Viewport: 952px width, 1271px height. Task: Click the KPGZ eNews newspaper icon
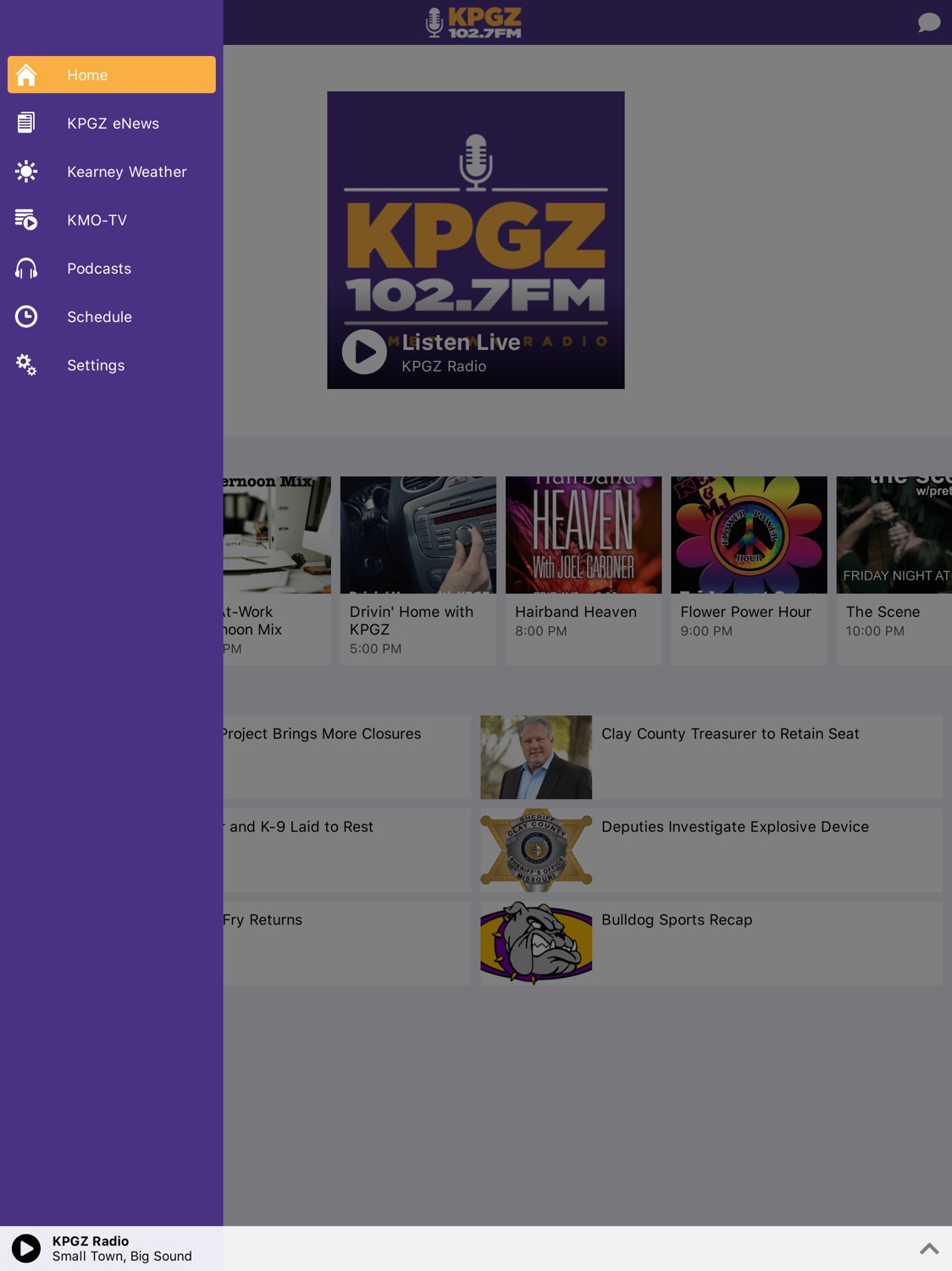click(x=26, y=123)
